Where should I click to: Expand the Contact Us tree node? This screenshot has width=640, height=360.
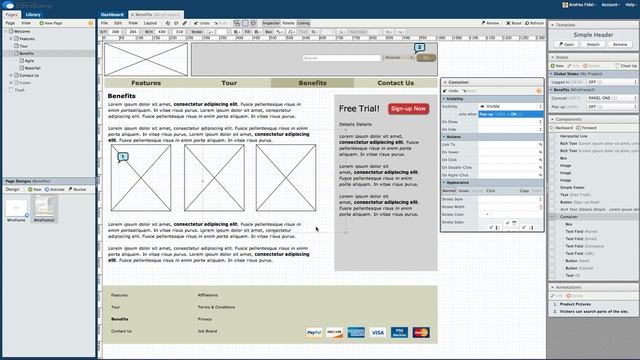tap(11, 76)
